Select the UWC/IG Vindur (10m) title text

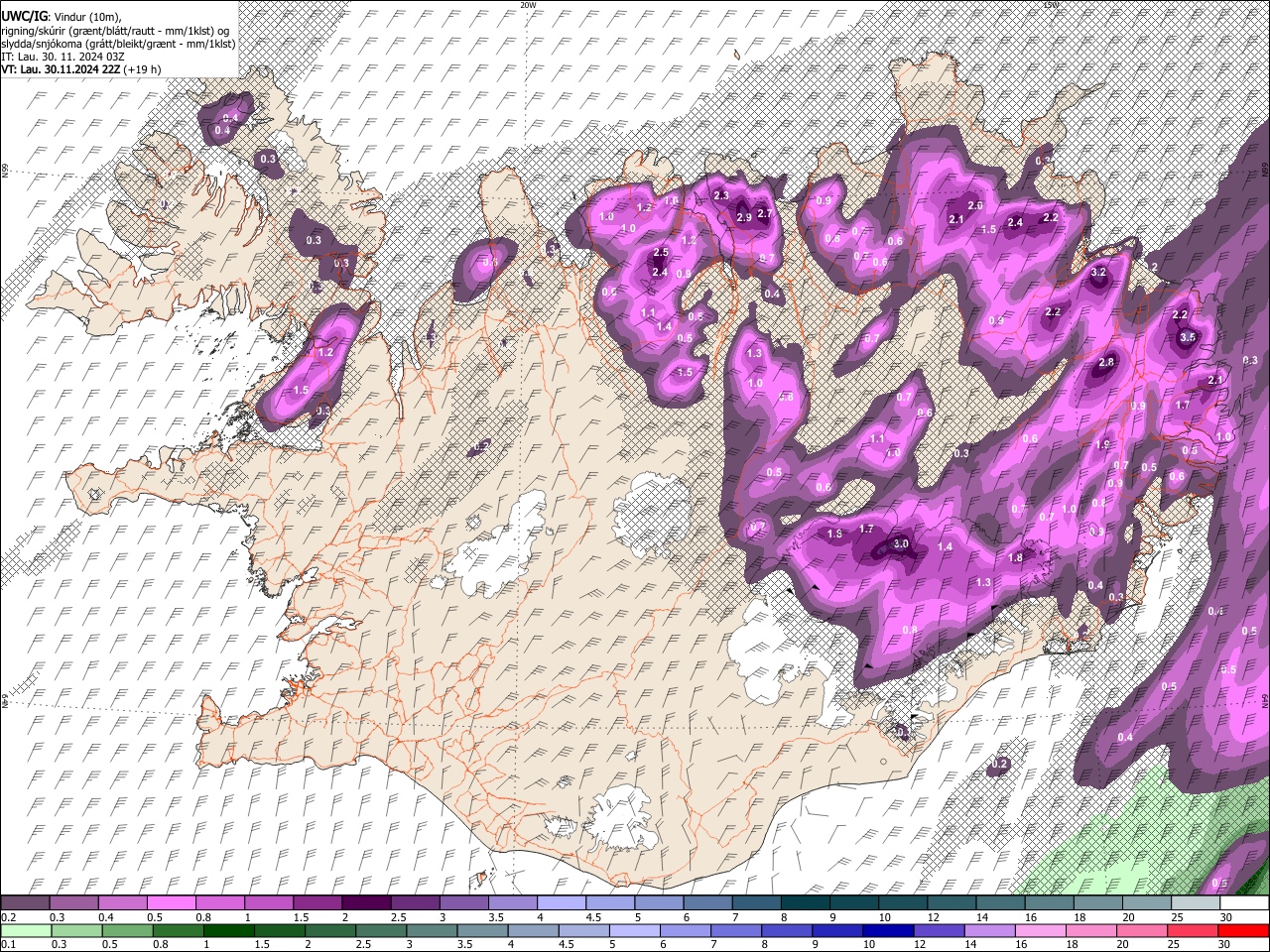coord(61,17)
